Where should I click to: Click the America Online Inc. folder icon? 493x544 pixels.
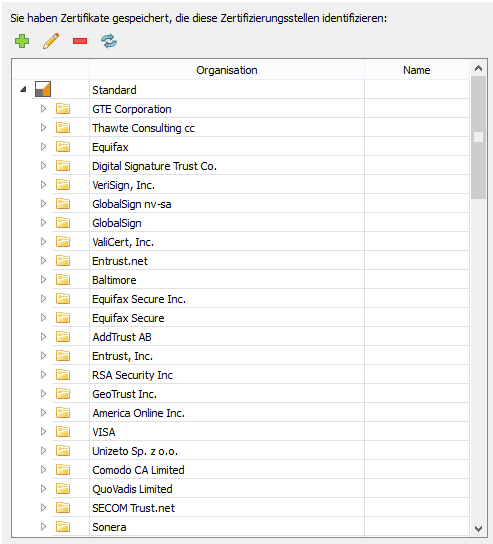[63, 413]
